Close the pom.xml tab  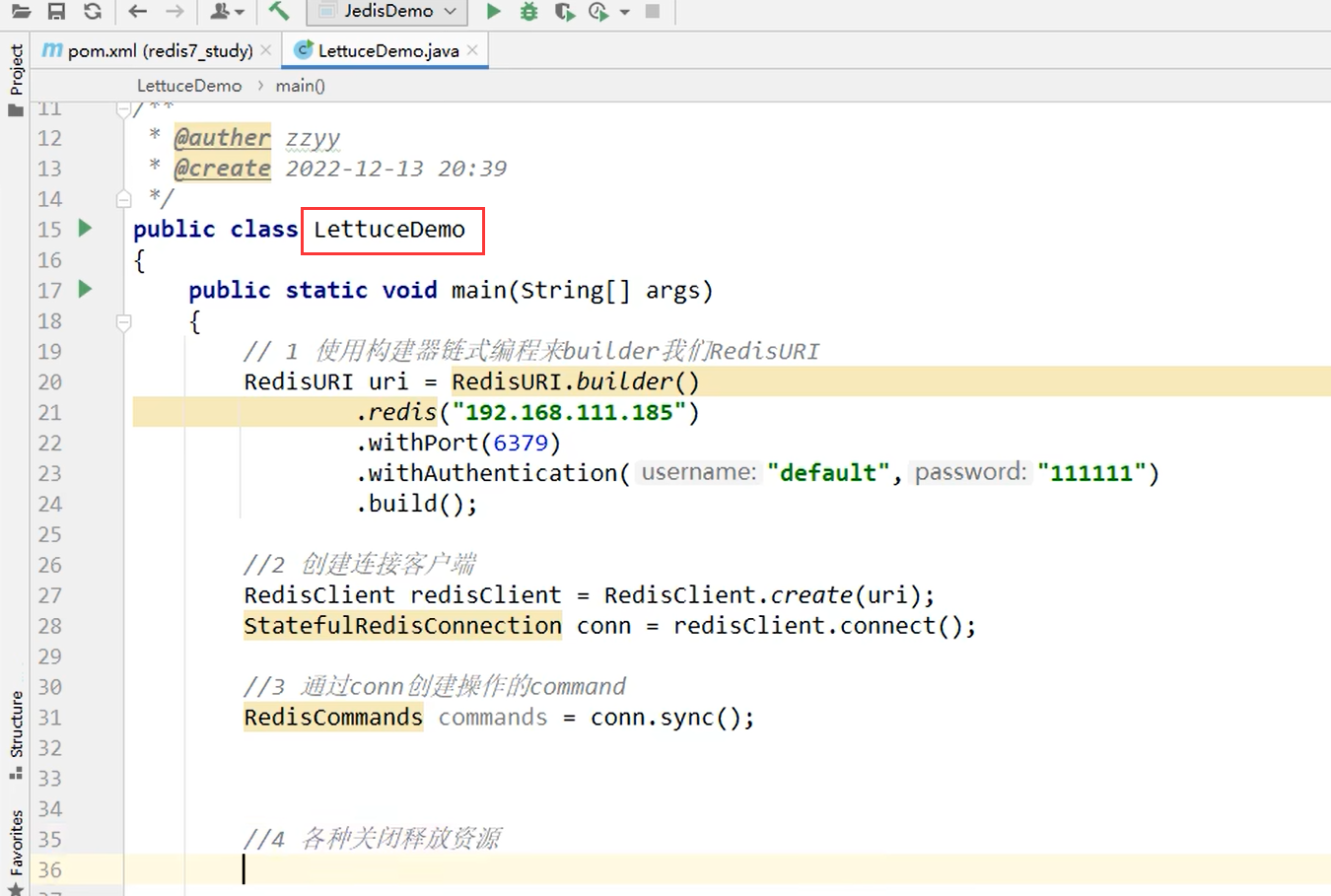click(x=266, y=50)
